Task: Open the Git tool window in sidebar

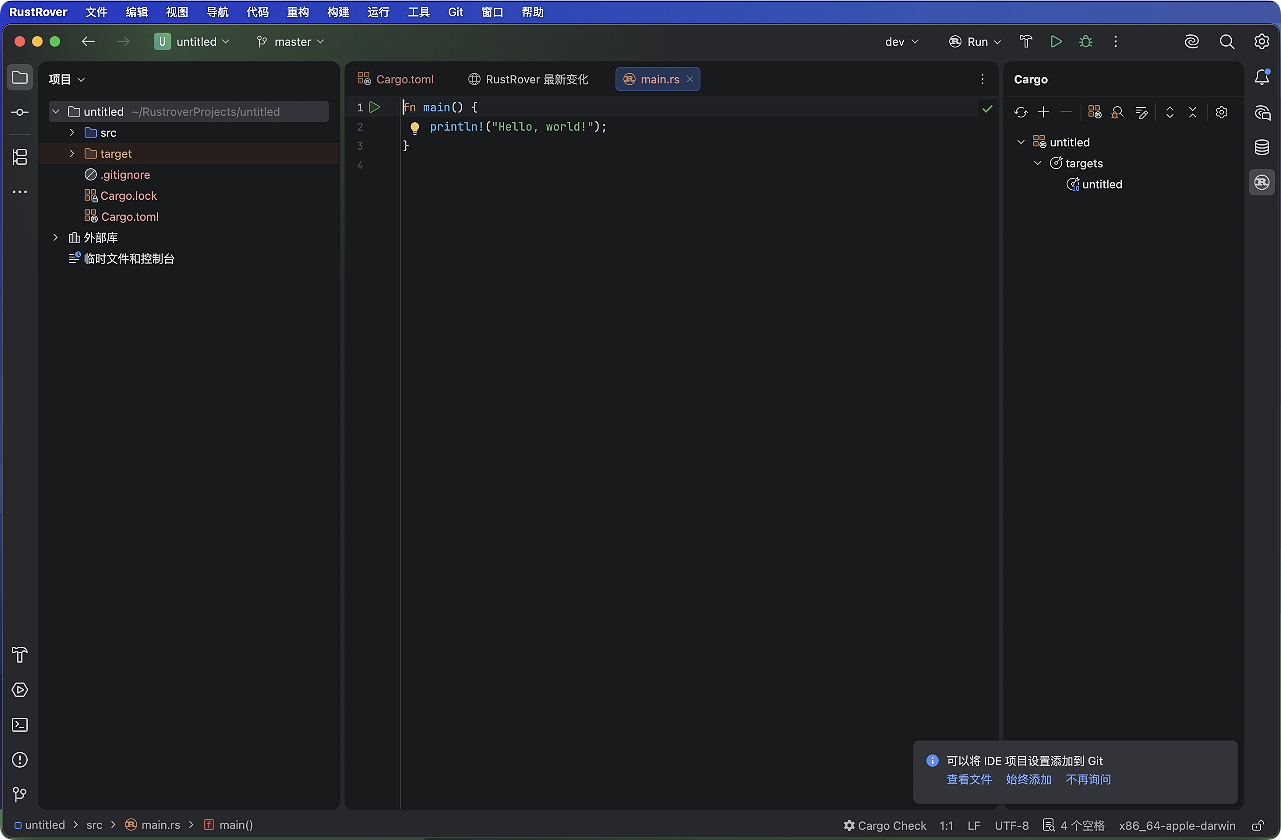Action: pos(19,794)
